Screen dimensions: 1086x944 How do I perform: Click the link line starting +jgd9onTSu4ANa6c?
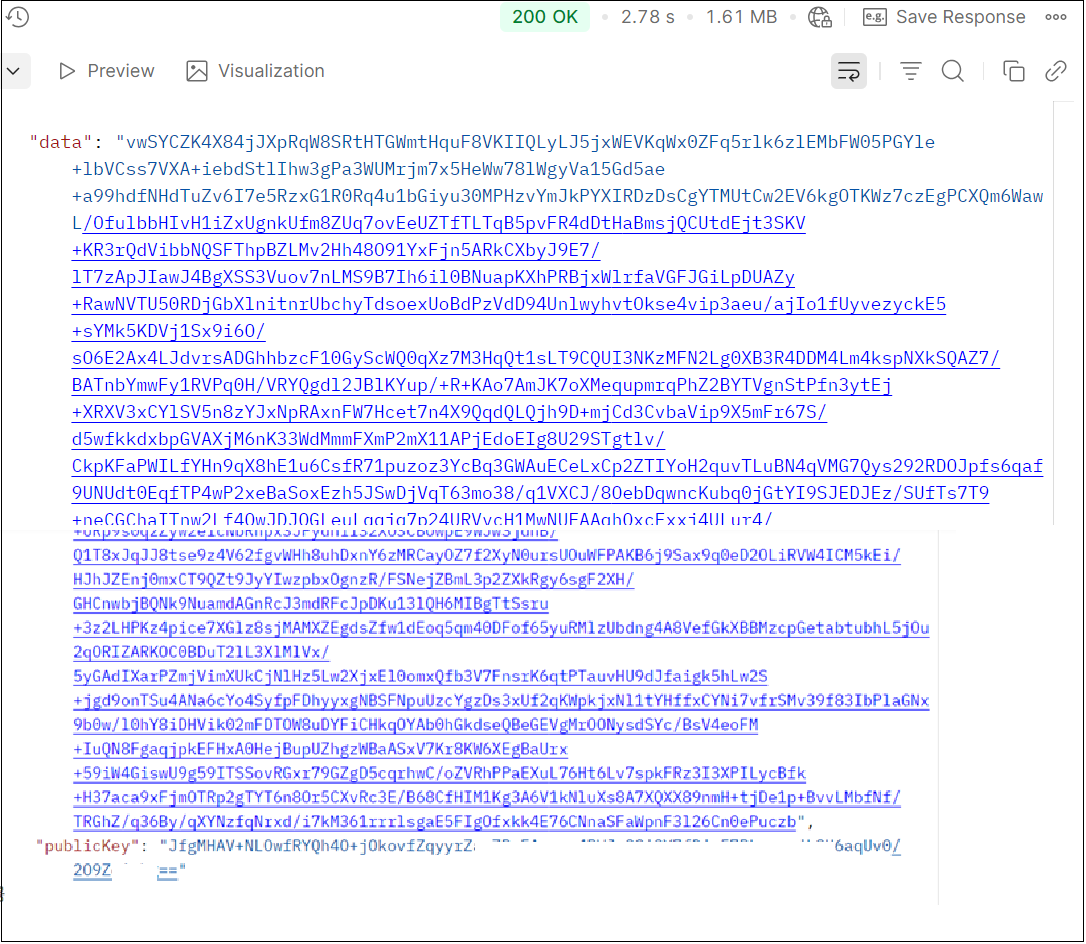[501, 701]
